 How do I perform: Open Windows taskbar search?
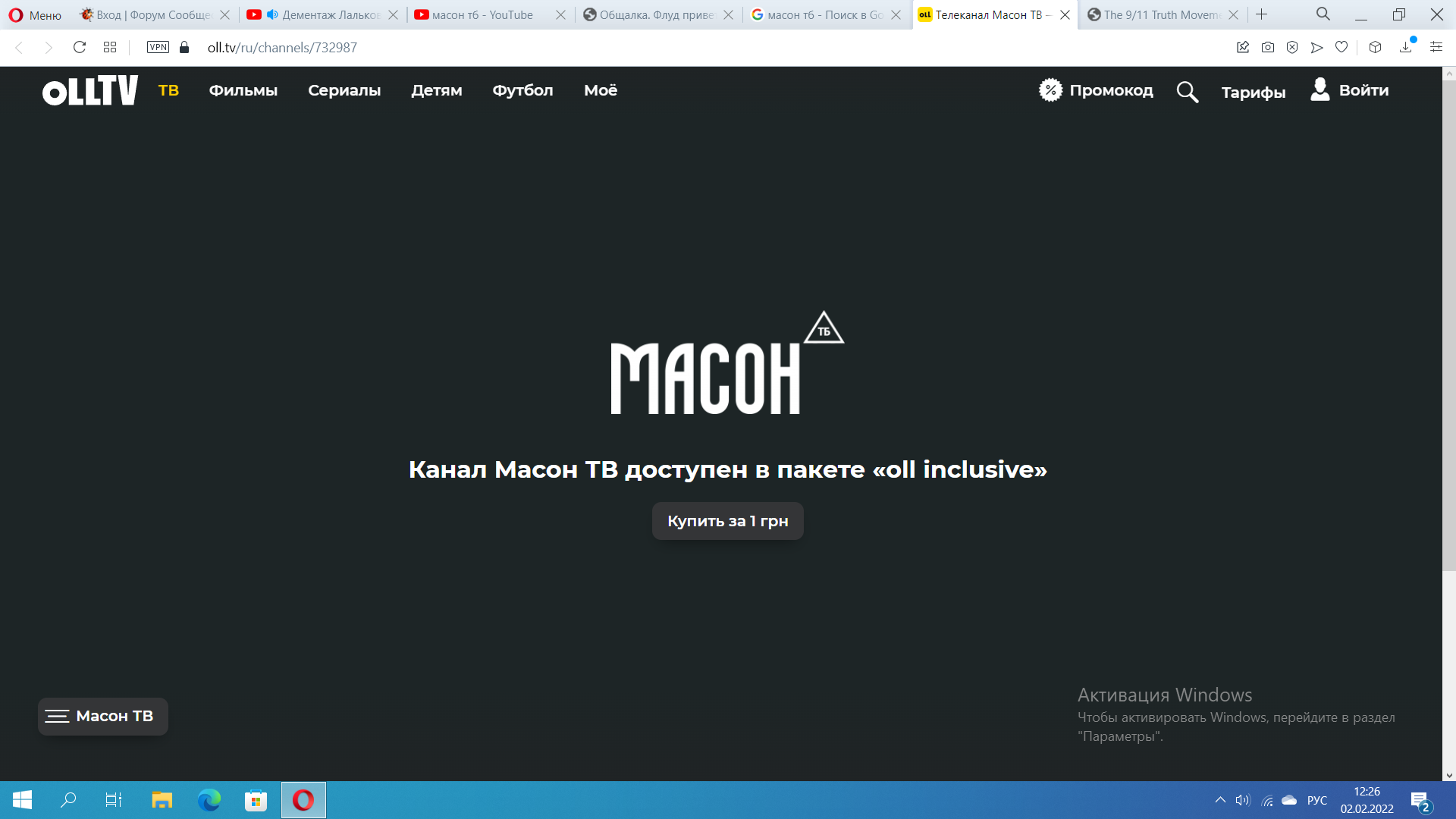pos(68,800)
